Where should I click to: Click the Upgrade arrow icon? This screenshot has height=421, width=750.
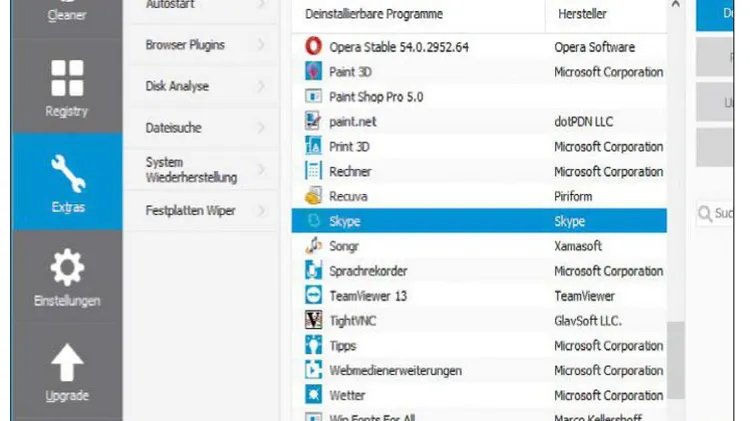coord(67,363)
